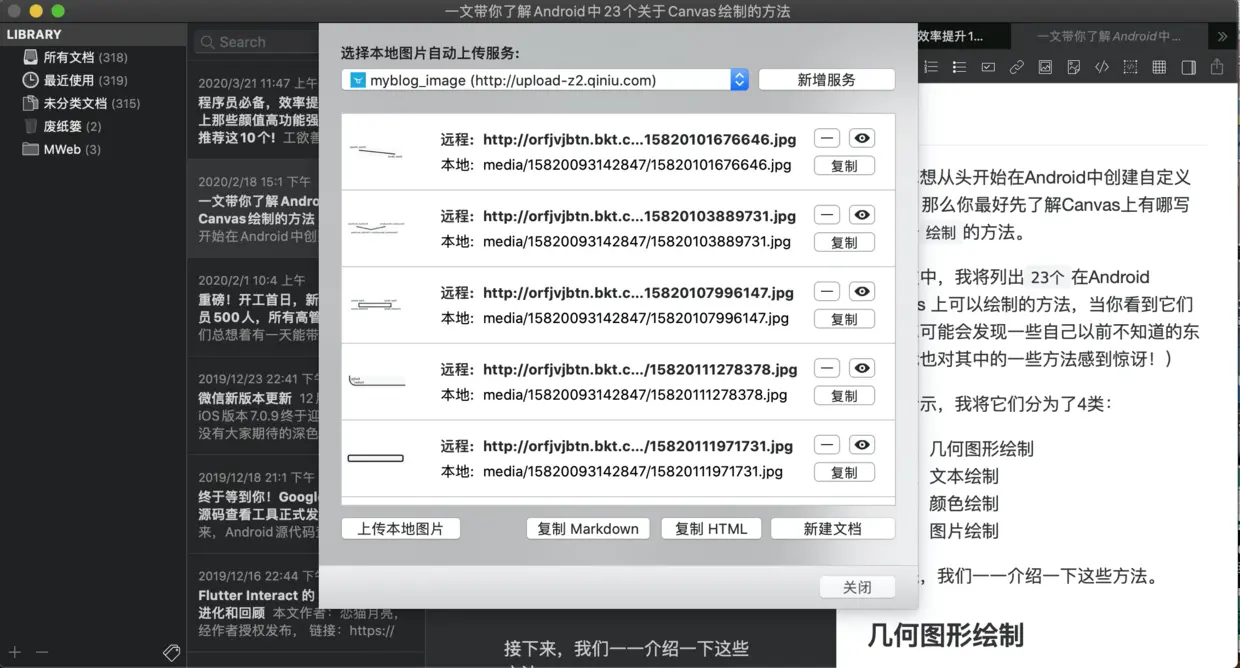1240x668 pixels.
Task: Click 复制 for image 15820111971731.jpg
Action: (x=844, y=473)
